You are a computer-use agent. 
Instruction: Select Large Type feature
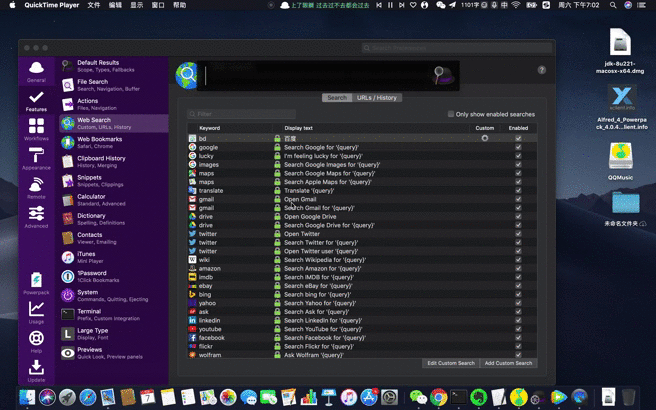point(114,334)
